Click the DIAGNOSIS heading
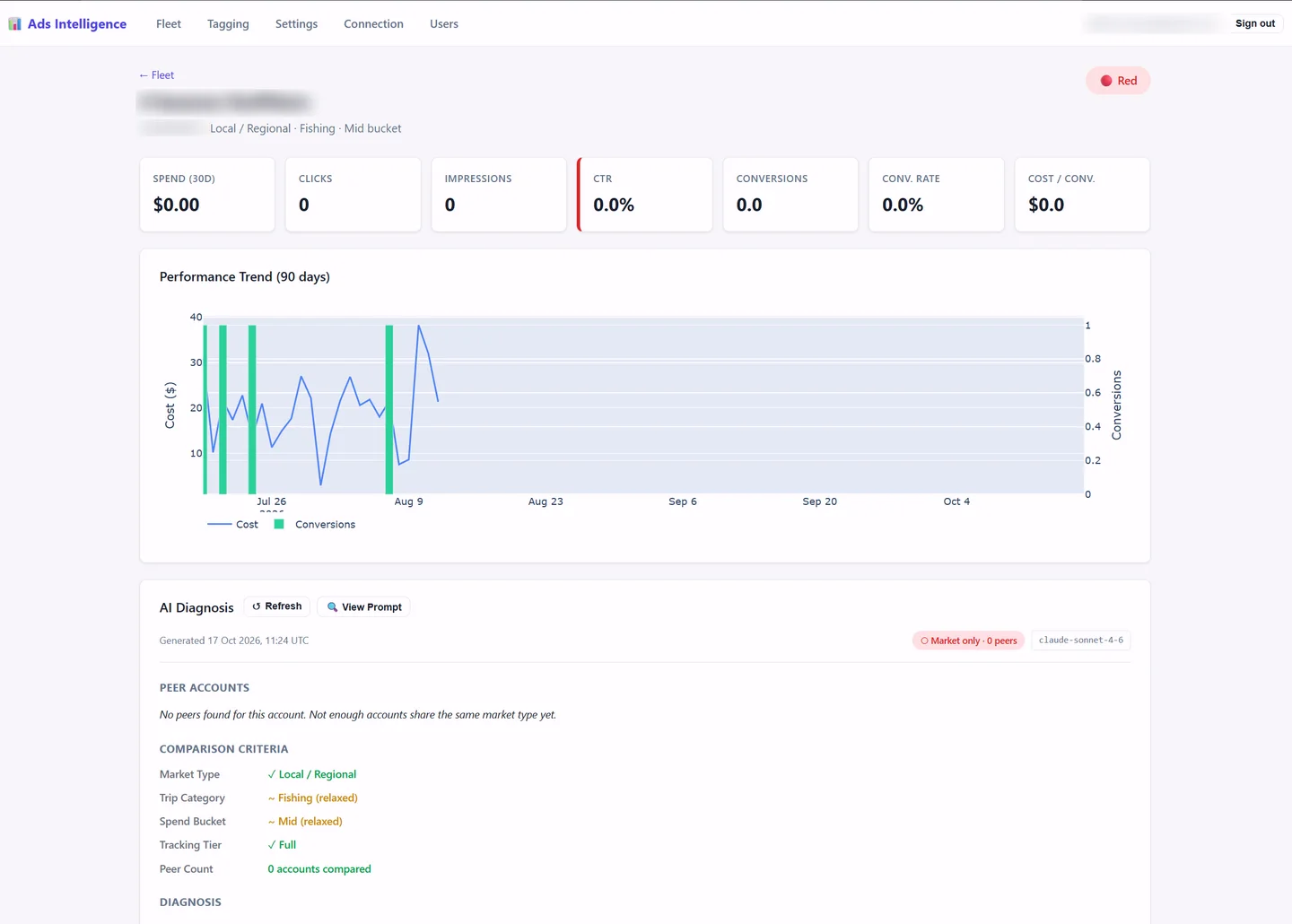 pos(190,902)
